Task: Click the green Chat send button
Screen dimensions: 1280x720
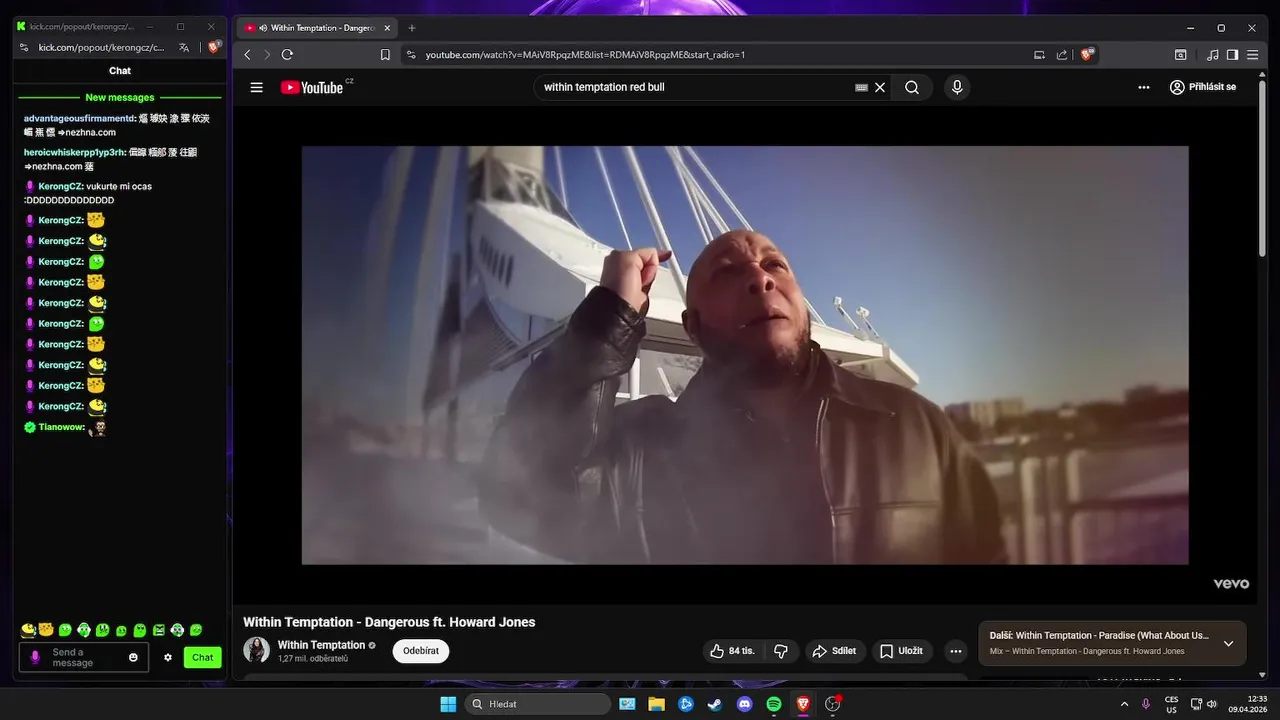Action: point(203,657)
